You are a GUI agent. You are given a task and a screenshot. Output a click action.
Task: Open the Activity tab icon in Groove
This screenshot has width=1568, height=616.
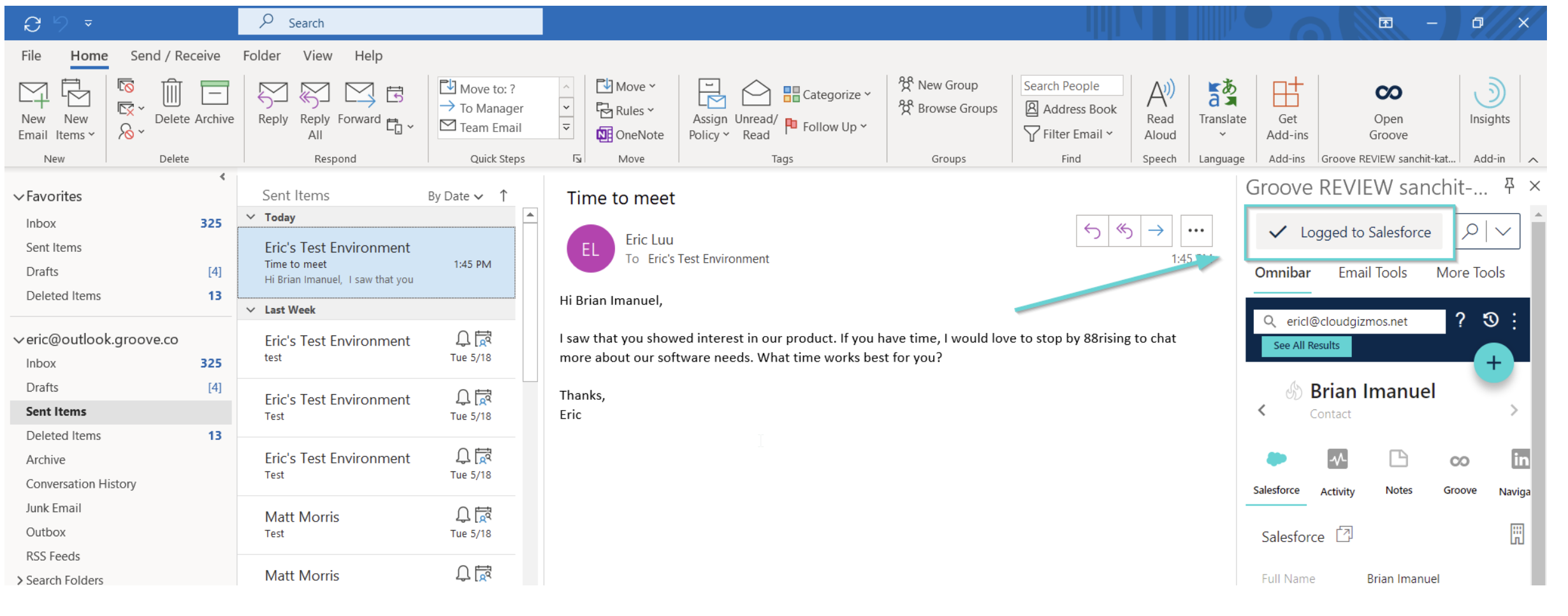click(1337, 460)
